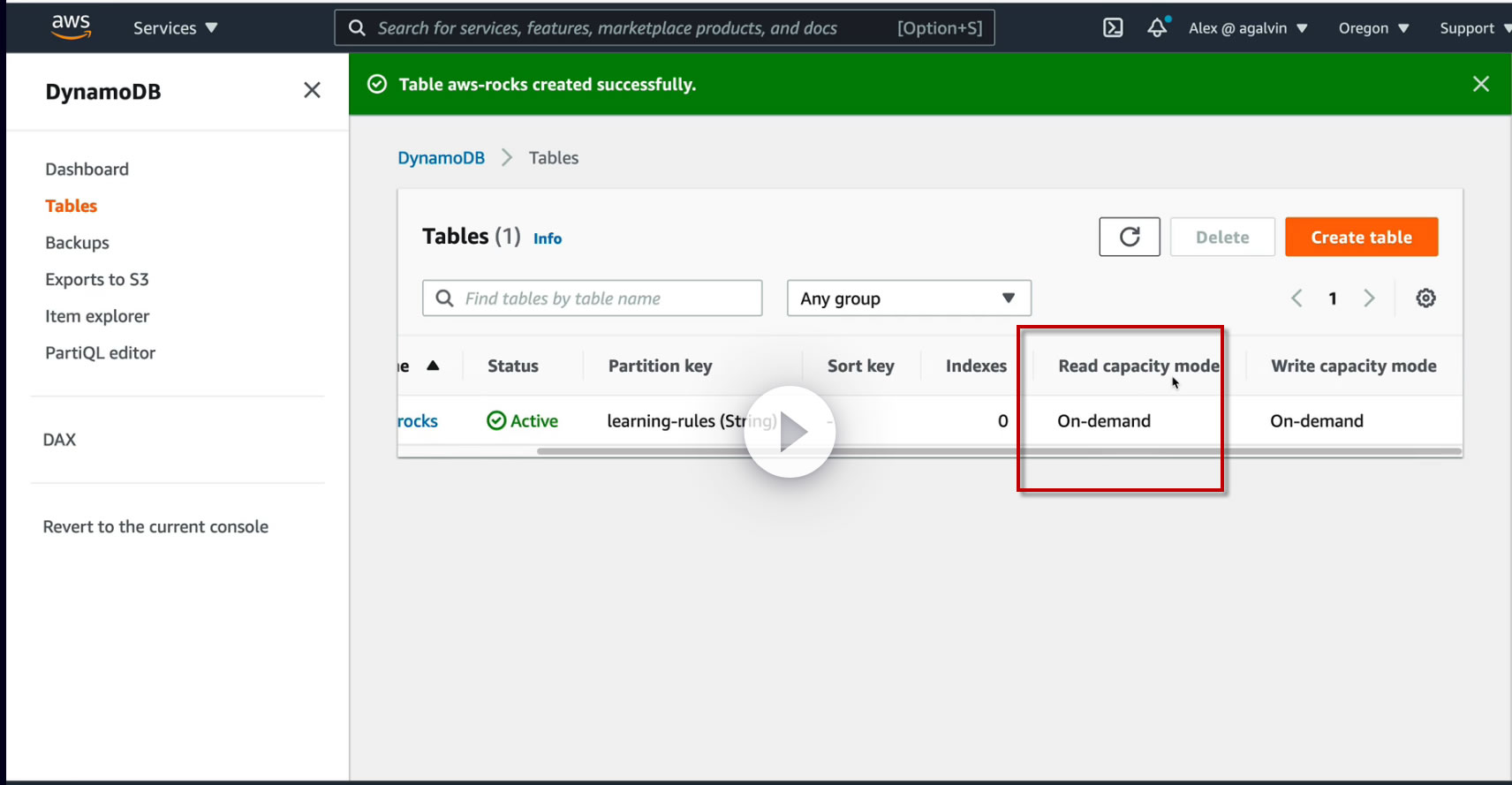Click the Tables breadcrumb text

[x=554, y=158]
